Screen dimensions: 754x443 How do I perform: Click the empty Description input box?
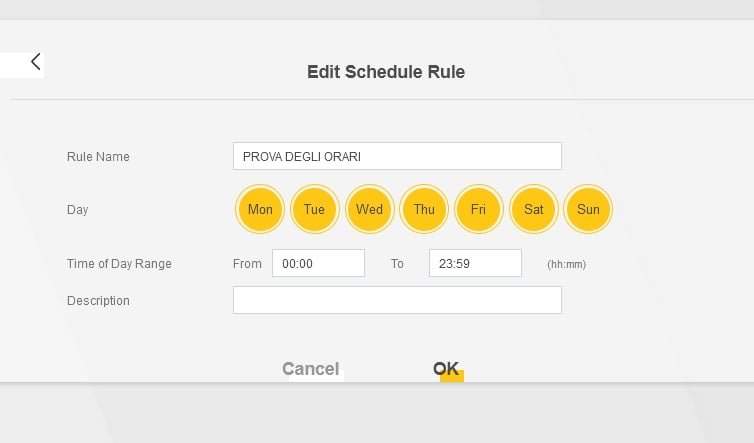pos(397,300)
